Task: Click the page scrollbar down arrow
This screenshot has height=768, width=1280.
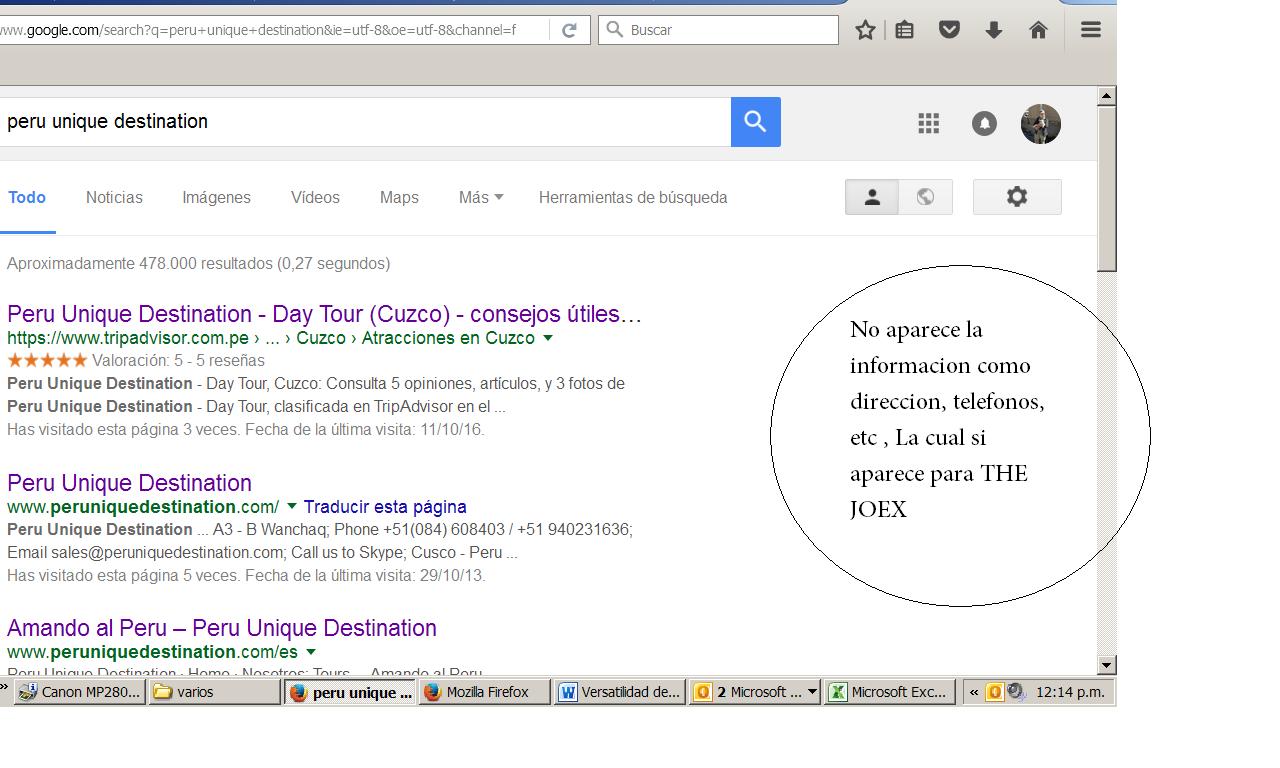Action: pos(1106,665)
